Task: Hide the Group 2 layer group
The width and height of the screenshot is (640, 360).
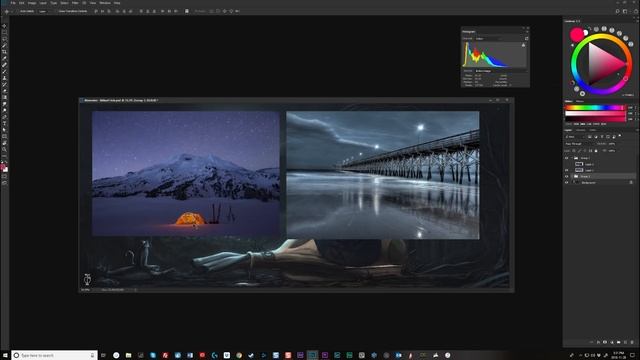Action: click(566, 176)
